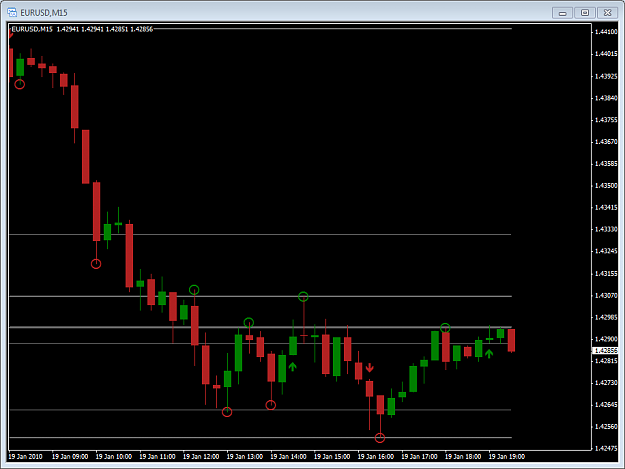Click the 19 Jan 15:00 time label
This screenshot has width=625, height=469.
pos(332,457)
